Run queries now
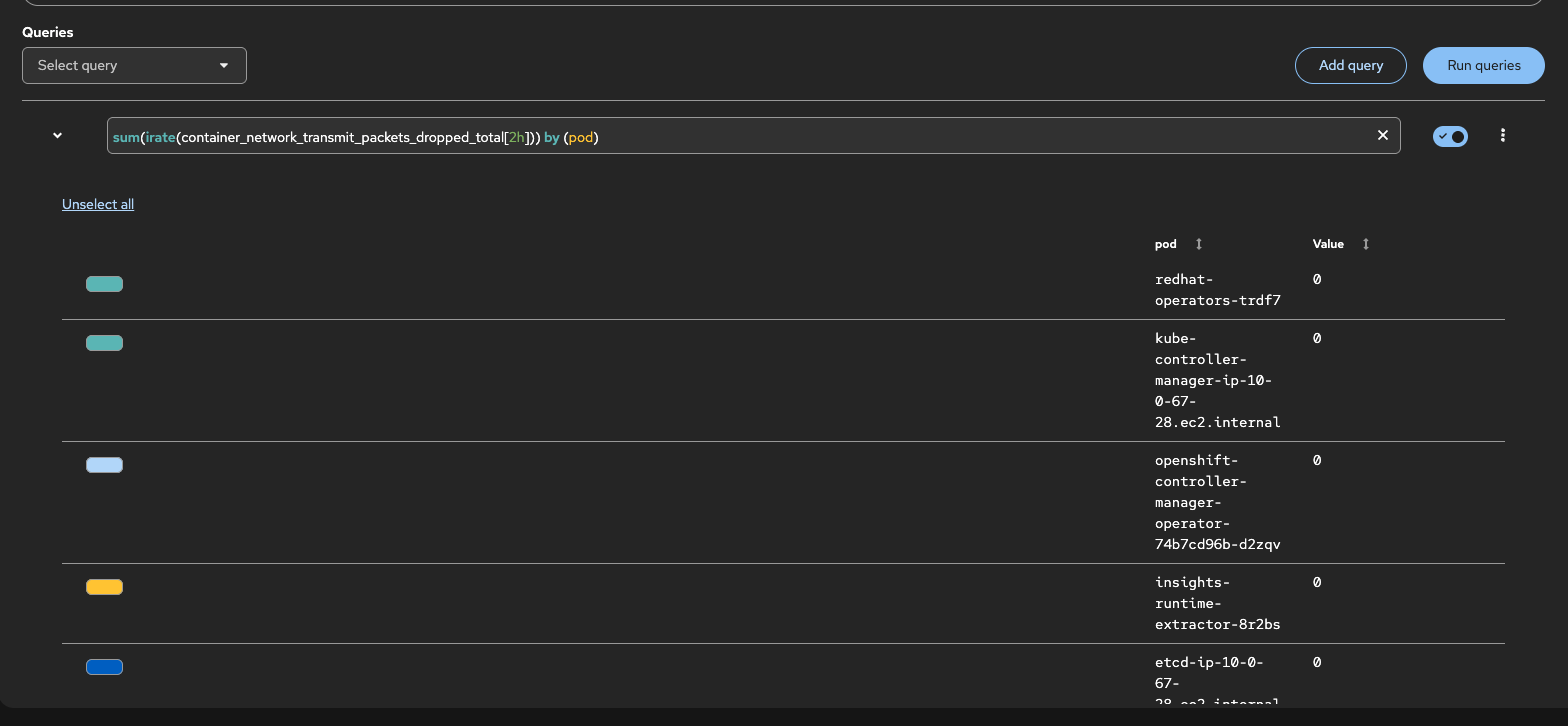 tap(1483, 66)
